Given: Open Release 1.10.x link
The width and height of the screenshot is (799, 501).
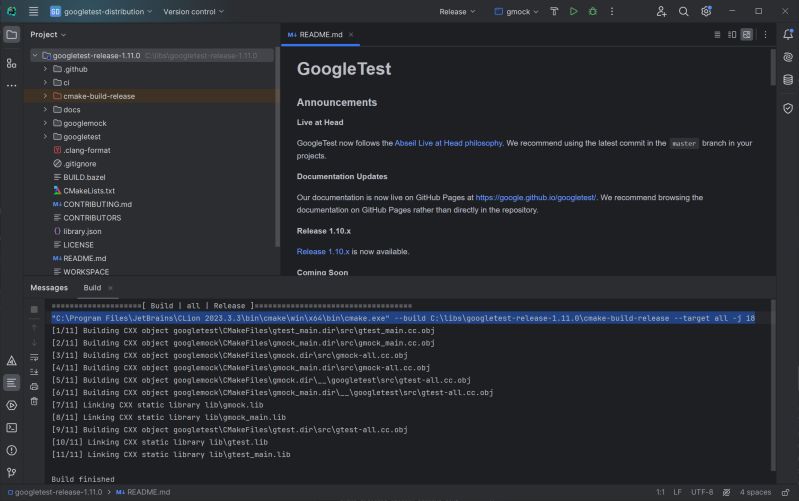Looking at the screenshot, I should point(323,252).
